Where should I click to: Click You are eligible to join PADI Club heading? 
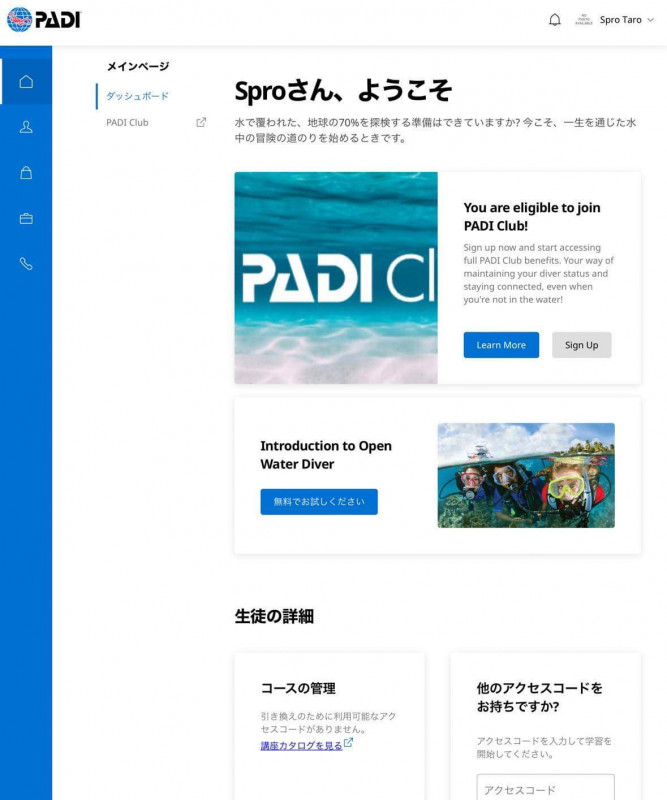(x=532, y=216)
